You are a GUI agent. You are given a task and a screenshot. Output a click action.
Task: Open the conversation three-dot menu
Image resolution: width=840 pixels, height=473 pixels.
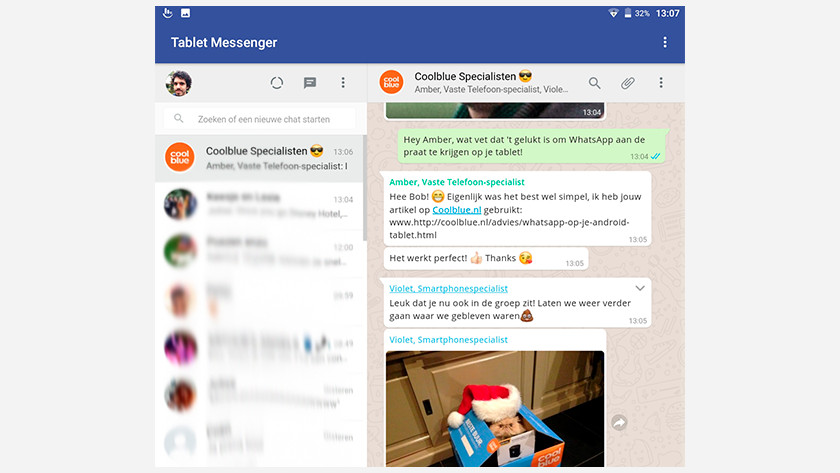pyautogui.click(x=661, y=83)
